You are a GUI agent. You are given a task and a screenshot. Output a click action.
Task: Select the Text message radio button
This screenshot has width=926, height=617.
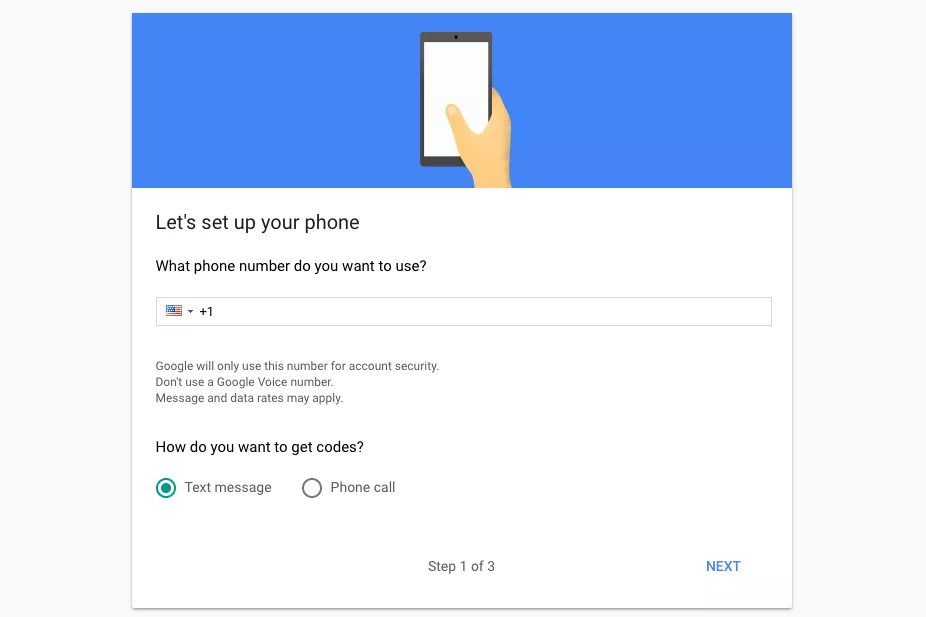[x=166, y=488]
